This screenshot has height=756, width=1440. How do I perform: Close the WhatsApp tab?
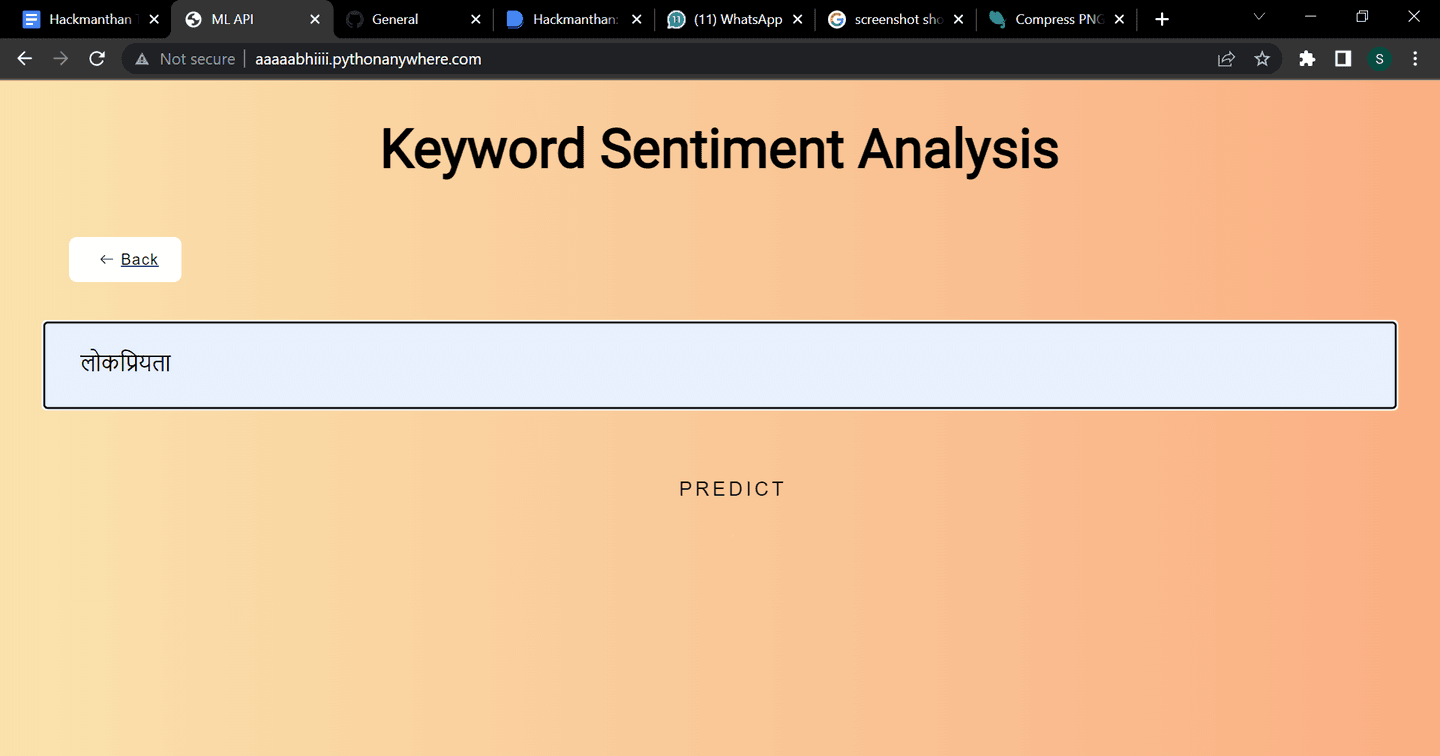(798, 19)
